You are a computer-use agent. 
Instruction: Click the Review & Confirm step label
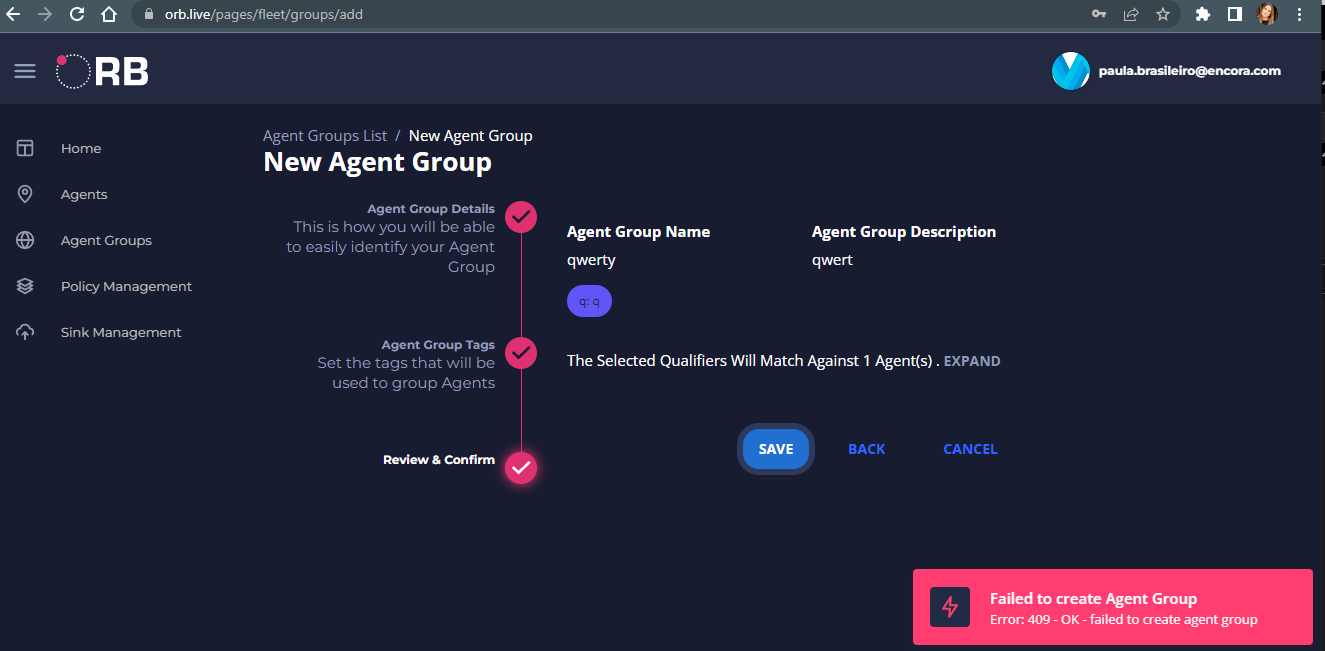[x=439, y=460]
